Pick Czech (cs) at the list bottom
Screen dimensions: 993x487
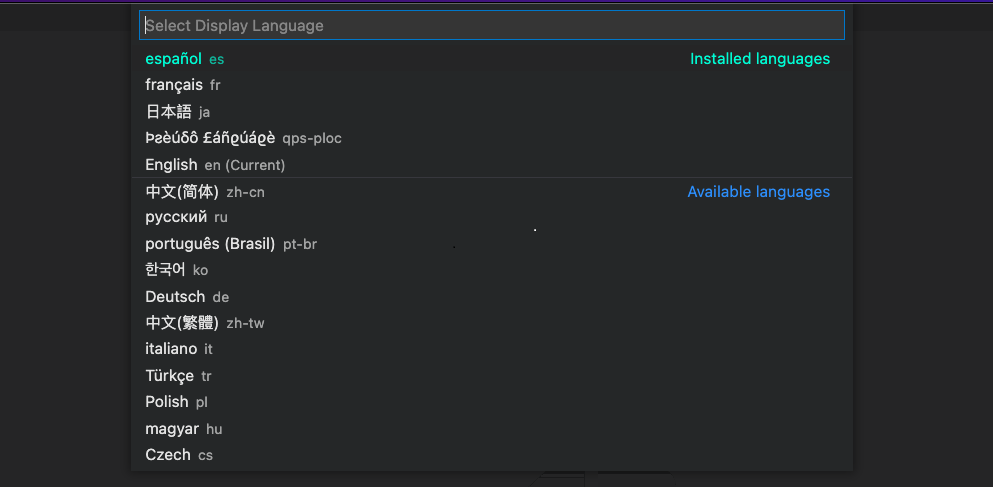168,455
